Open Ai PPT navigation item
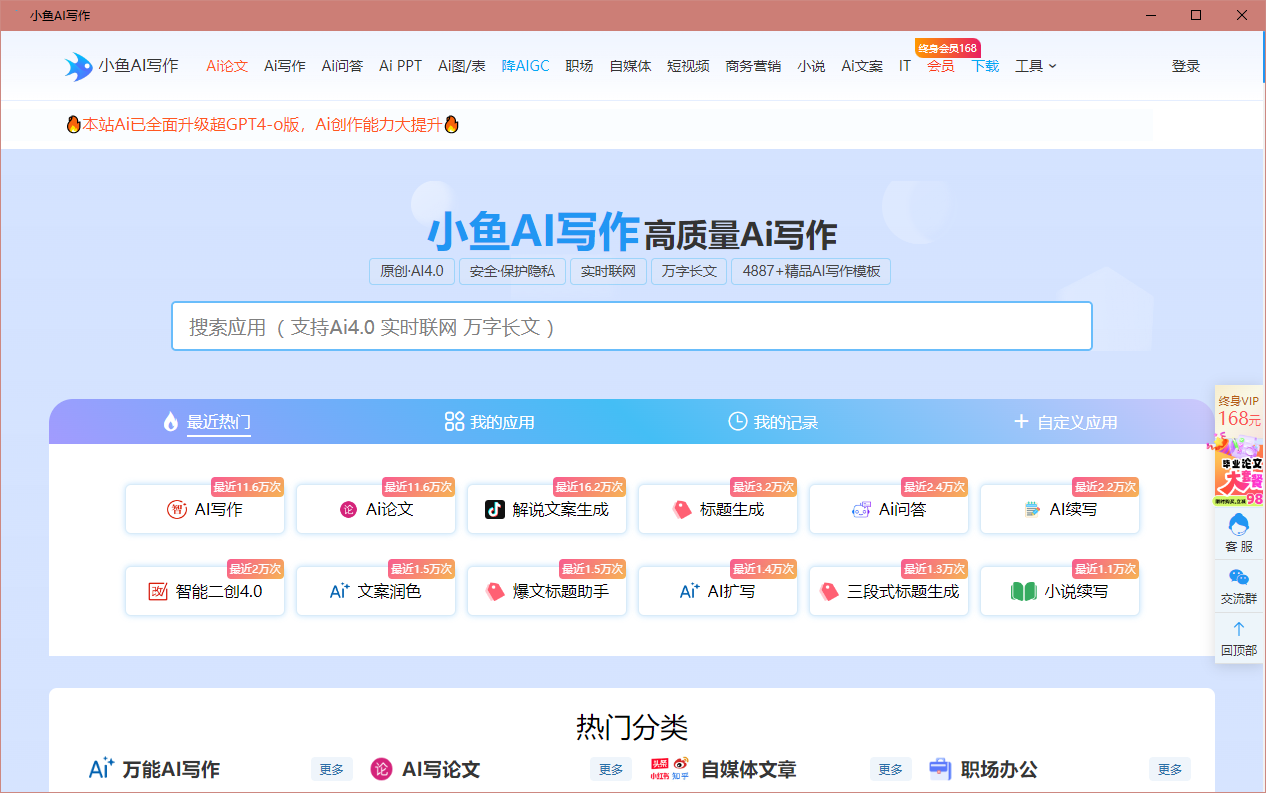 click(x=401, y=66)
